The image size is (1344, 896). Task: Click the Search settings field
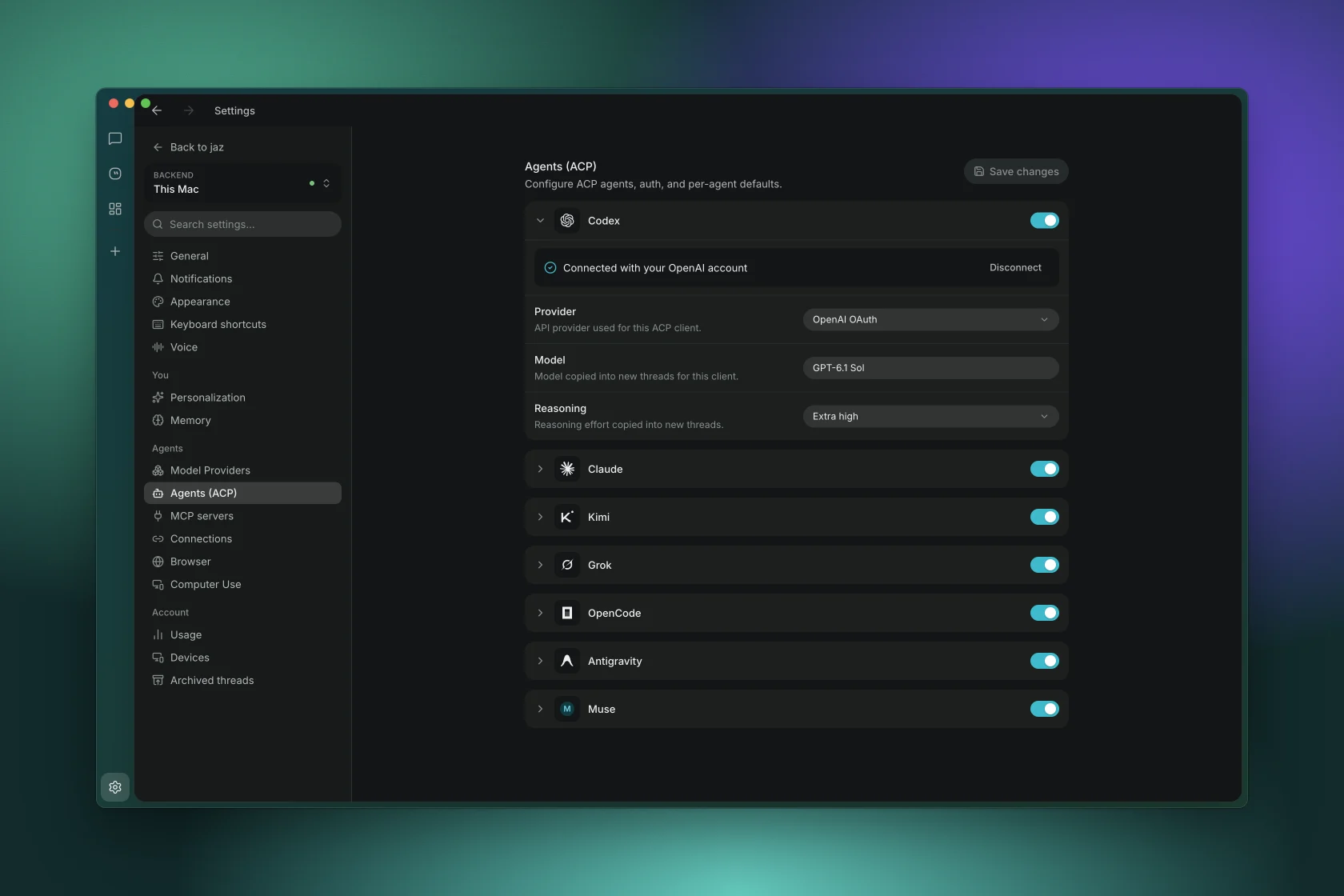pyautogui.click(x=242, y=225)
